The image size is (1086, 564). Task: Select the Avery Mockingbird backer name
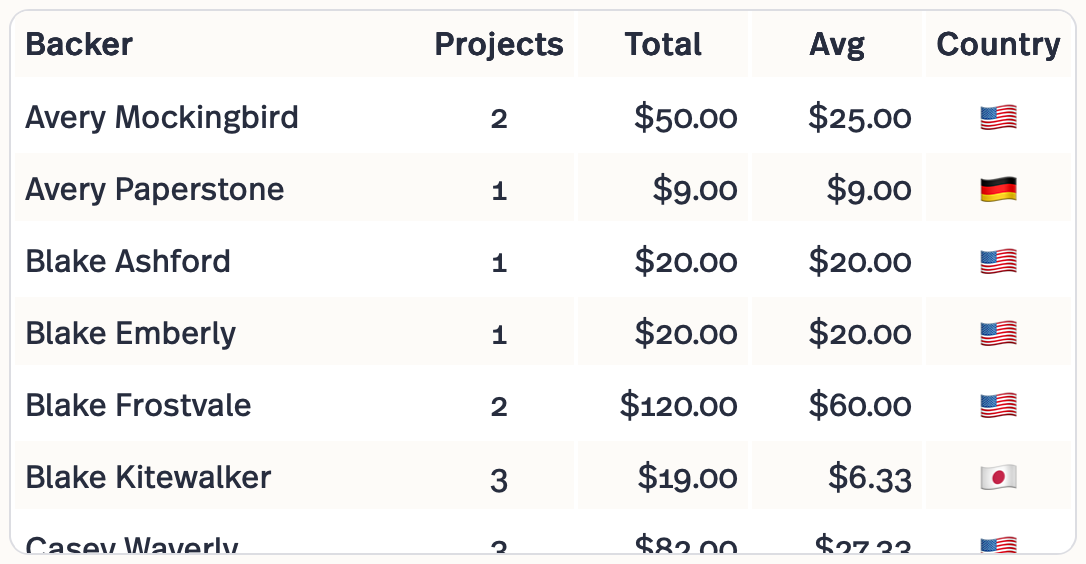162,118
